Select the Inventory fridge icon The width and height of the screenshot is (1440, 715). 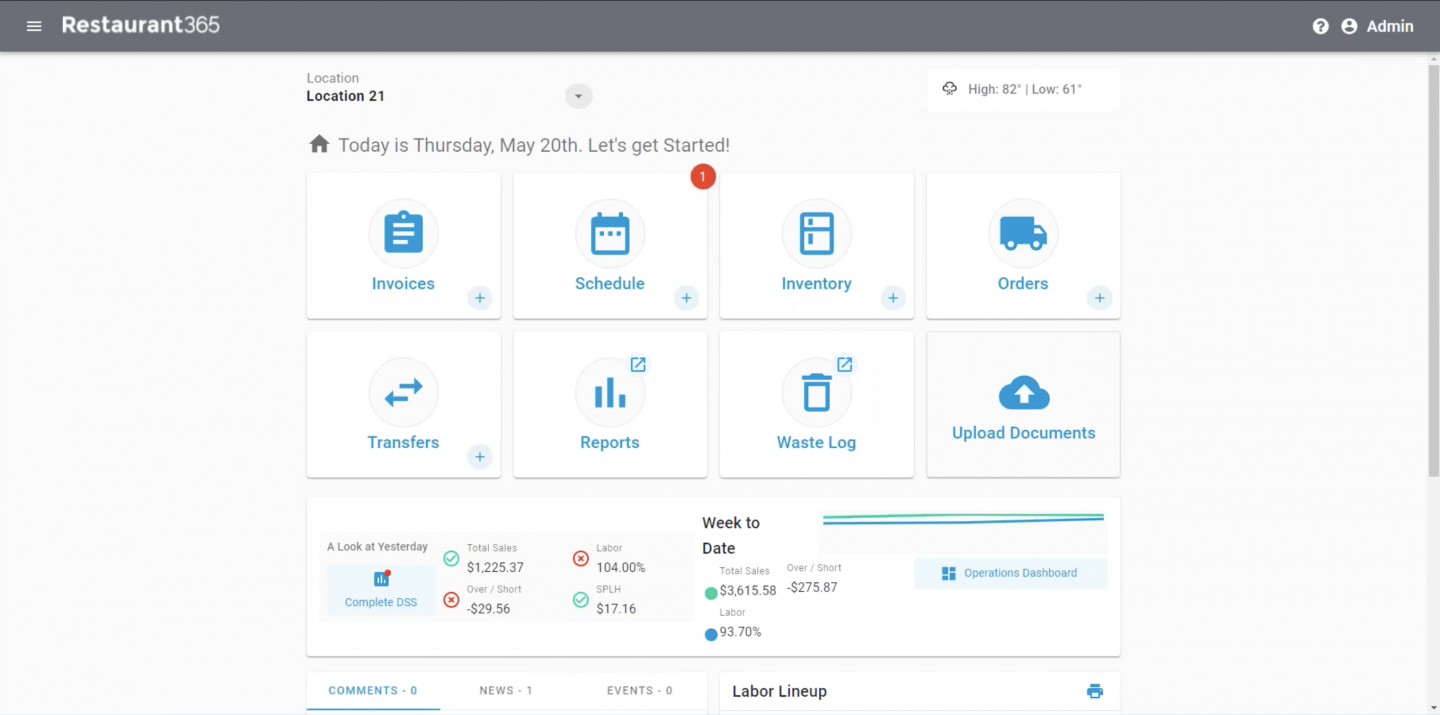coord(816,233)
